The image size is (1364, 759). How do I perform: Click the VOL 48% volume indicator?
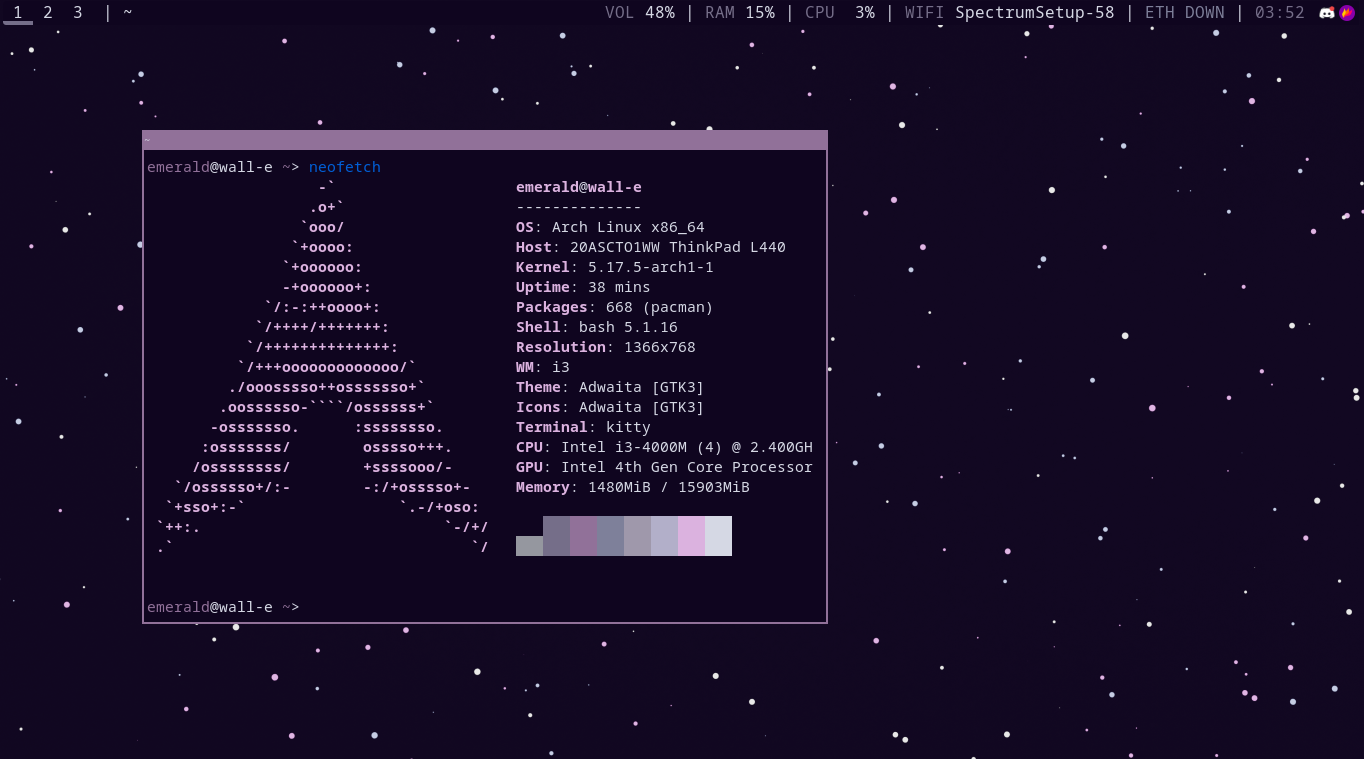click(x=640, y=12)
